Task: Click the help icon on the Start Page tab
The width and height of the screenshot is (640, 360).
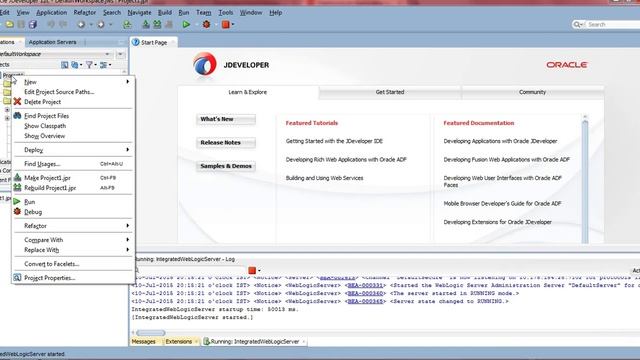Action: click(x=136, y=42)
